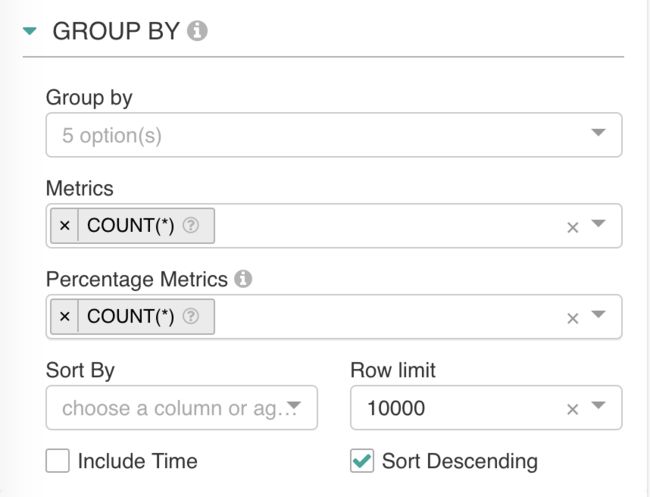Click help icon on Percentage Metrics COUNT(*) tag
The image size is (650, 497).
click(191, 316)
